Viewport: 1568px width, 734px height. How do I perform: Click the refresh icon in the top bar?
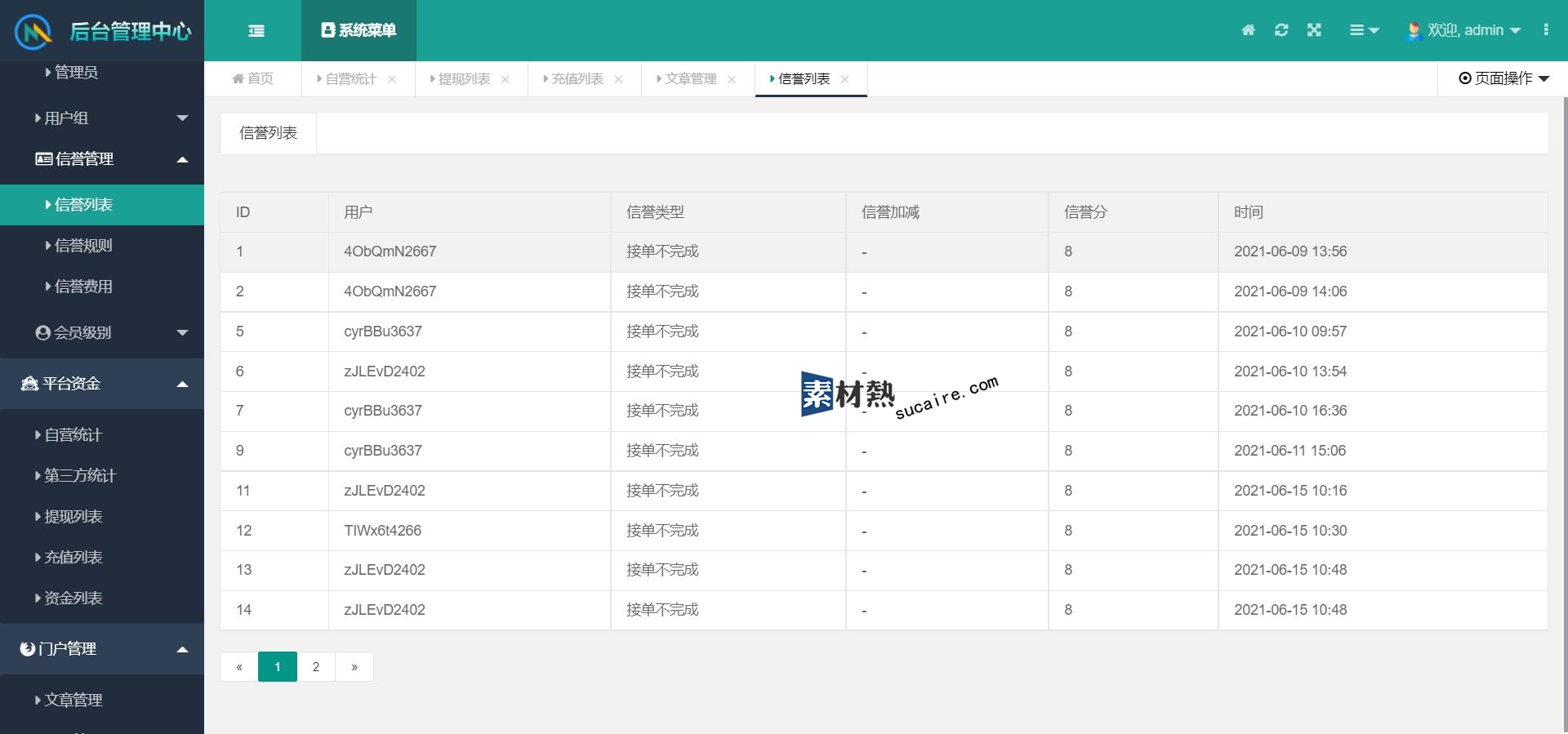(x=1281, y=30)
